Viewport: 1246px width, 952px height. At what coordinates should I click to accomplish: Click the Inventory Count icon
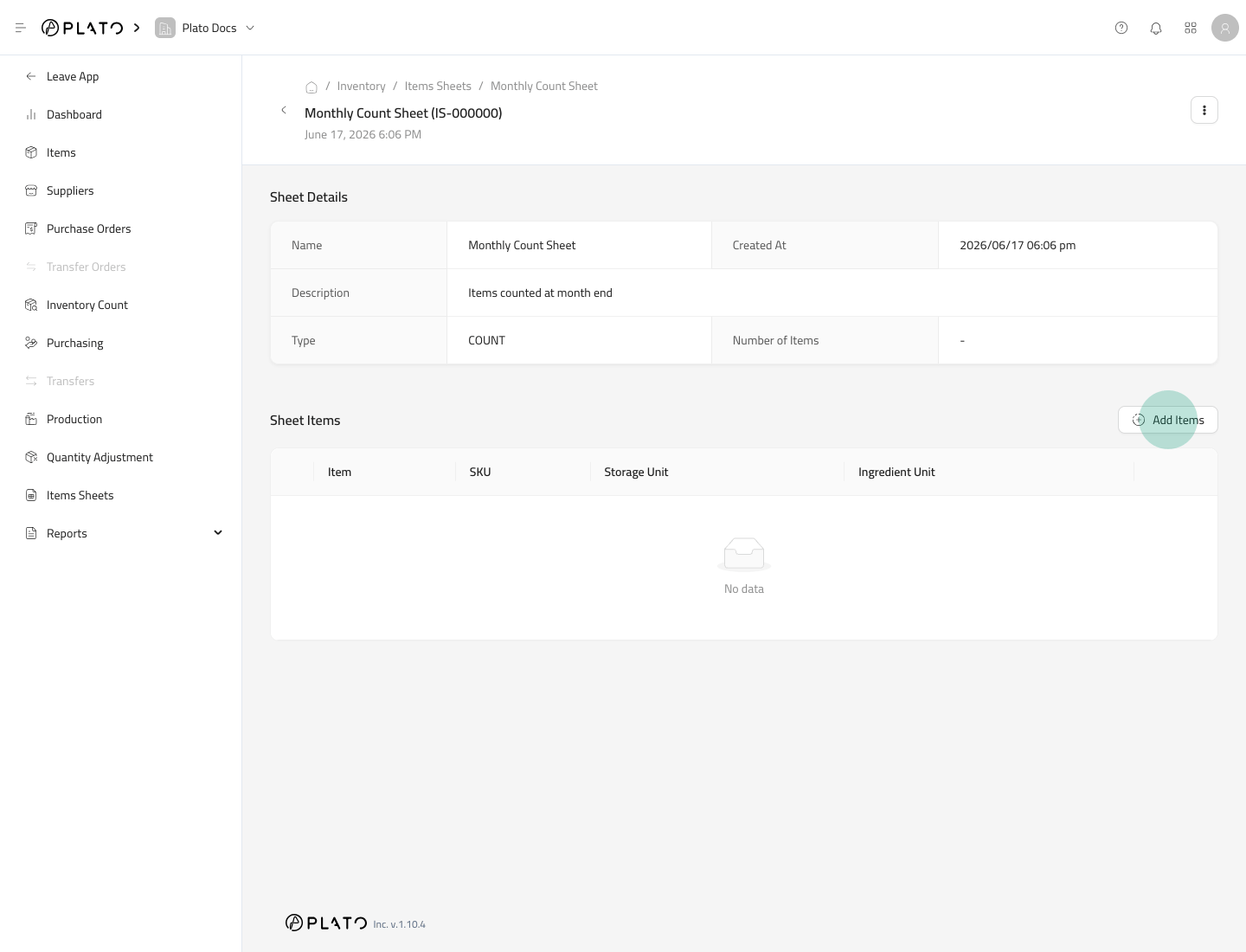(31, 305)
